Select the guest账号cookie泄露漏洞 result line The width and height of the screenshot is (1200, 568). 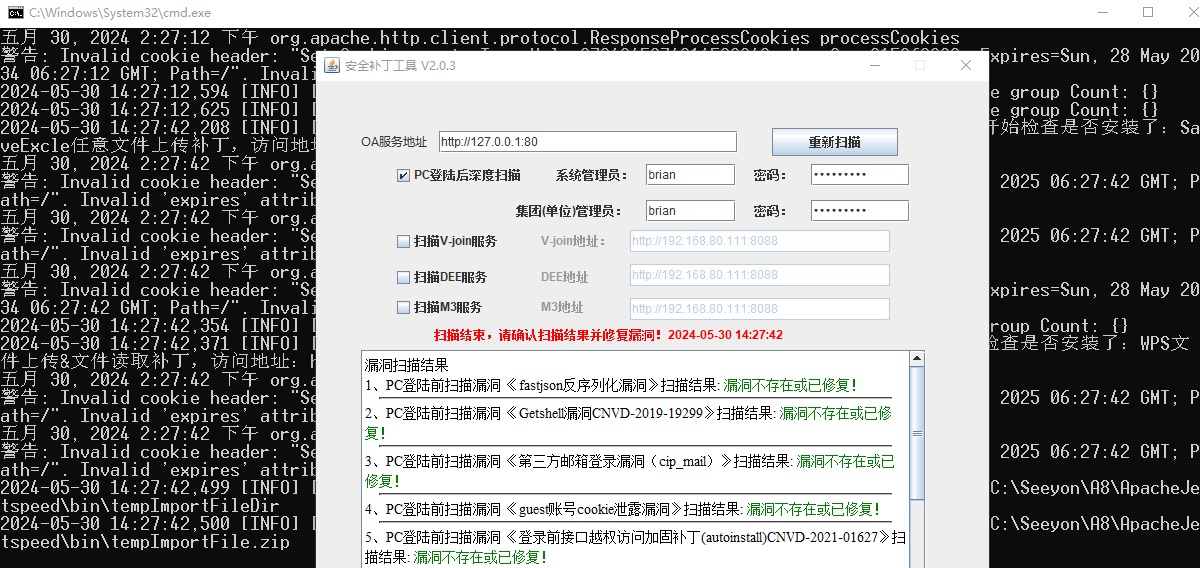pos(622,509)
